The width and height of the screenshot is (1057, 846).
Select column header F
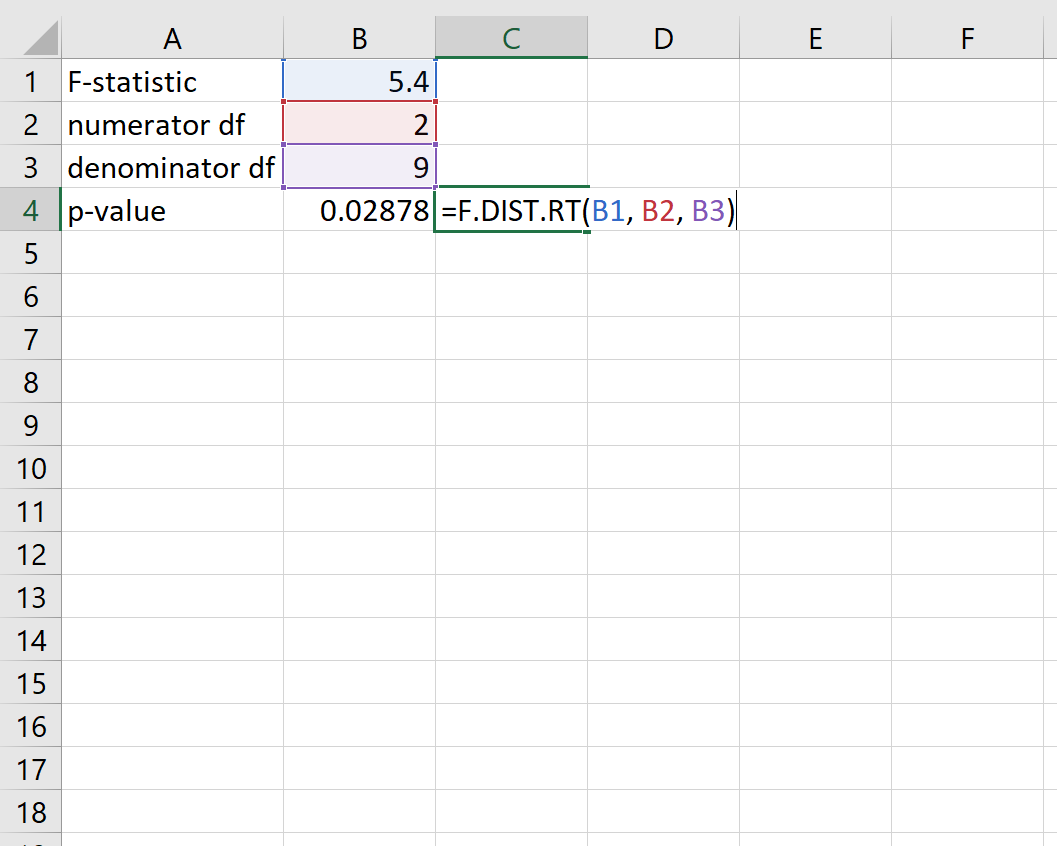point(966,38)
